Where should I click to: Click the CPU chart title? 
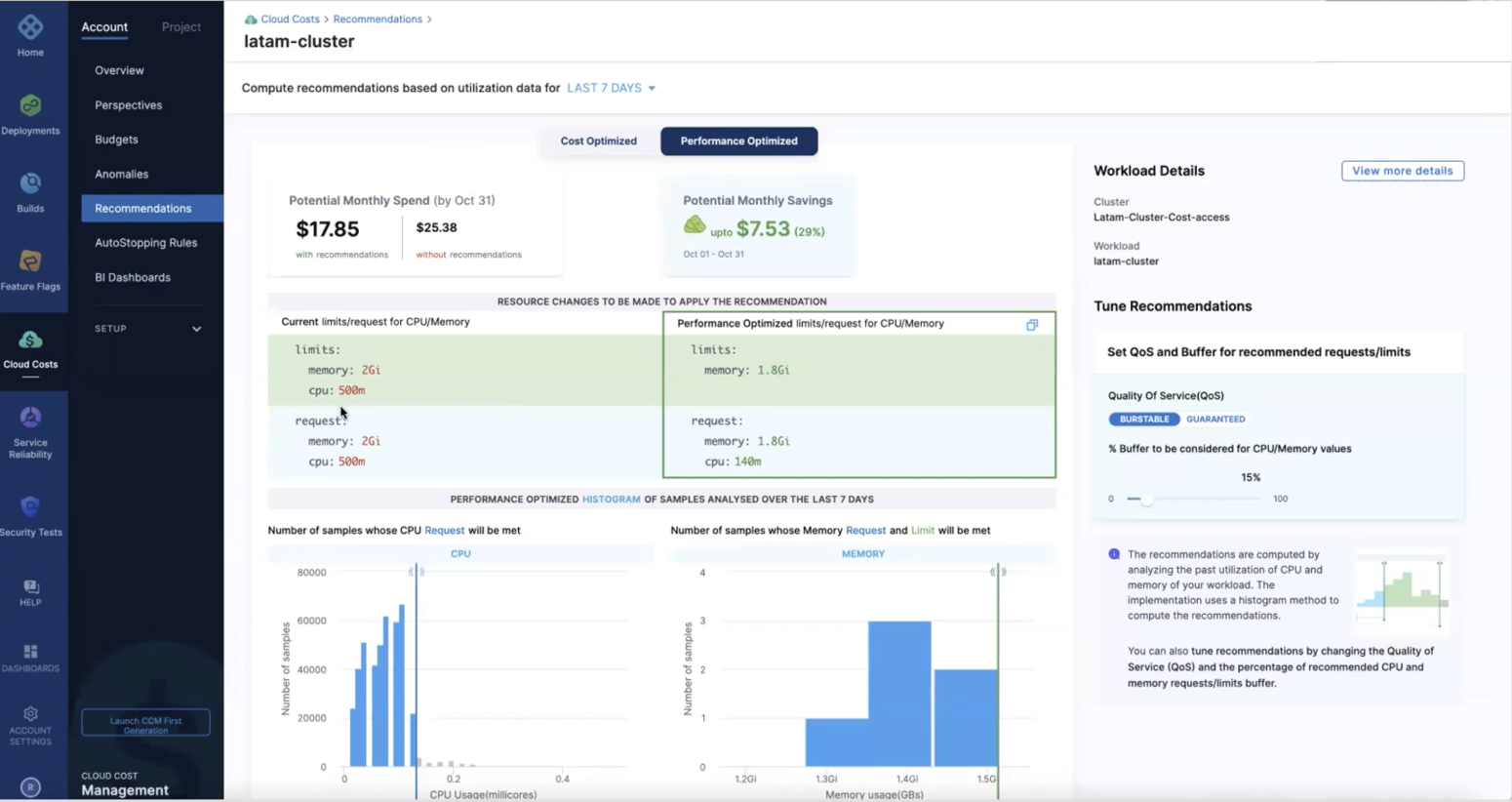coord(460,554)
